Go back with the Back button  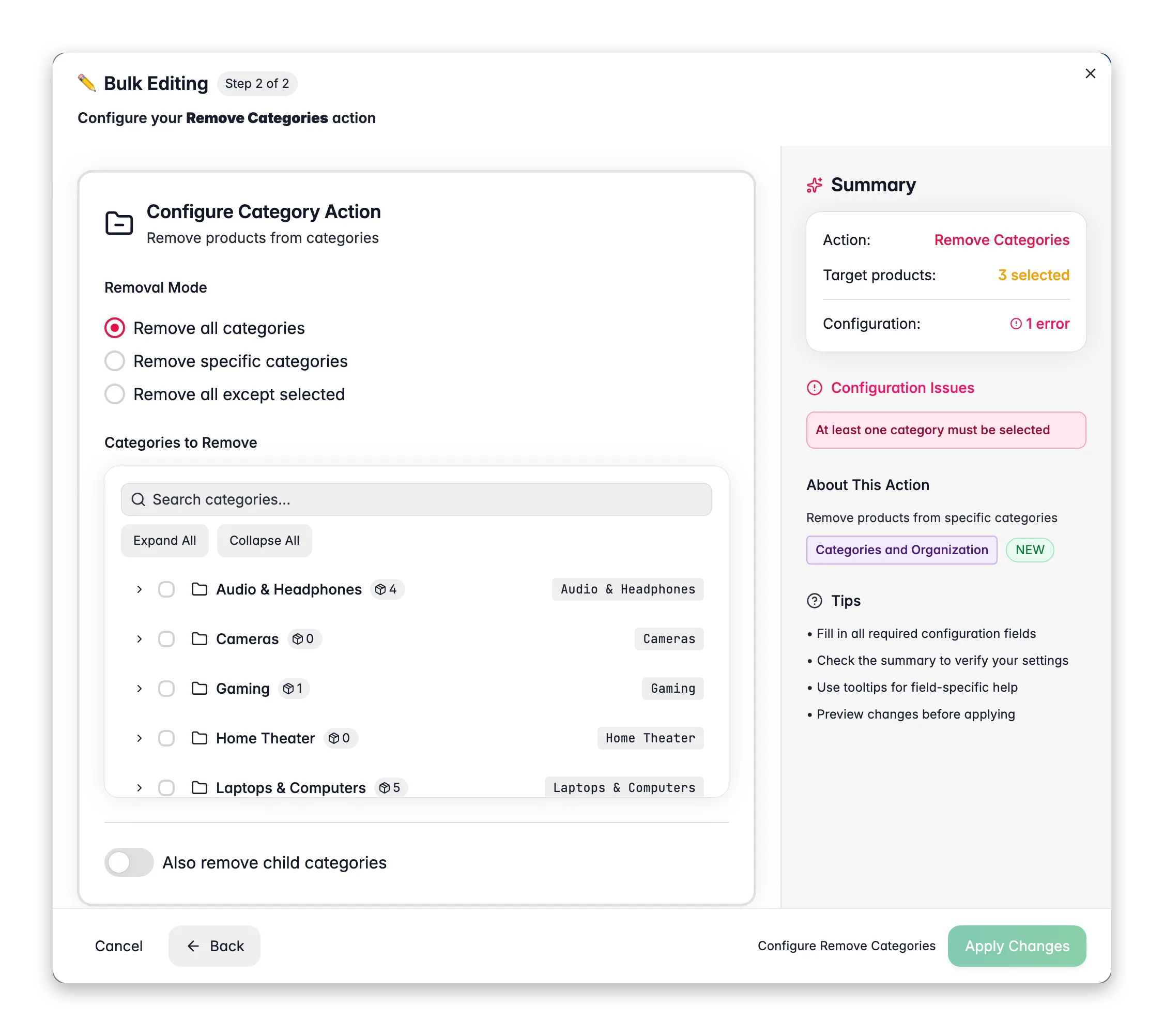(214, 946)
